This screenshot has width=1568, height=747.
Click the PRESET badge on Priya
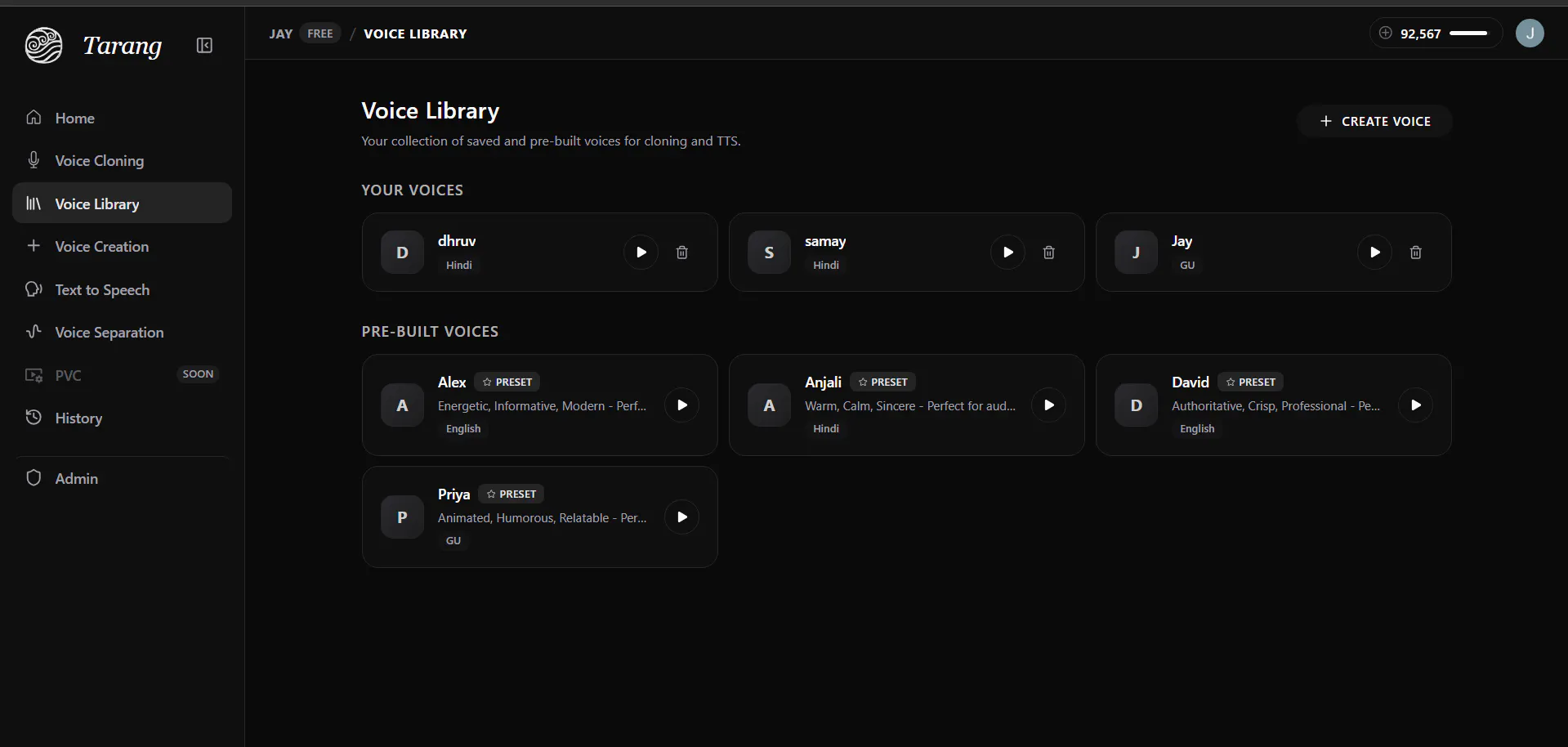(511, 494)
